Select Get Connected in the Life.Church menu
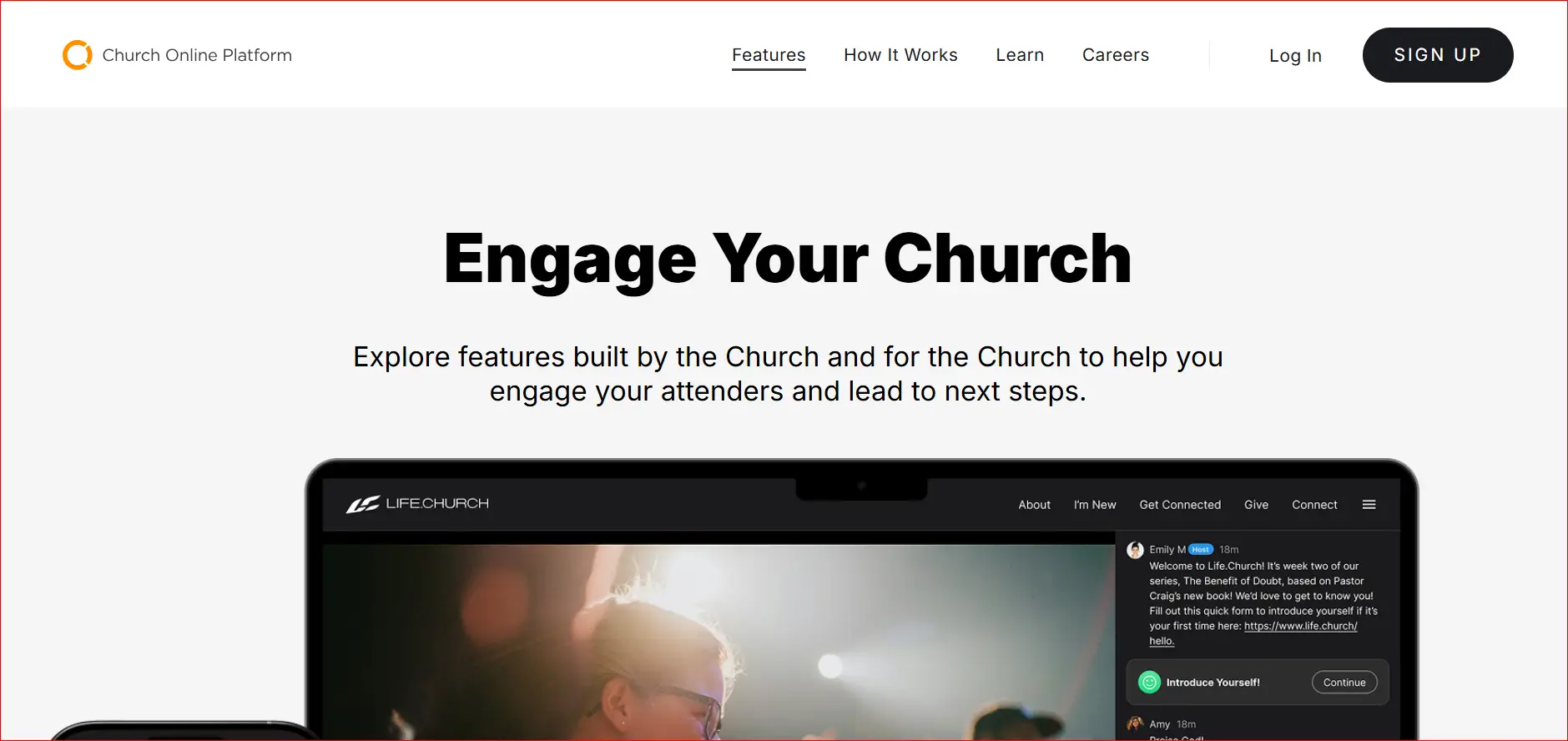Viewport: 1568px width, 741px height. point(1180,505)
